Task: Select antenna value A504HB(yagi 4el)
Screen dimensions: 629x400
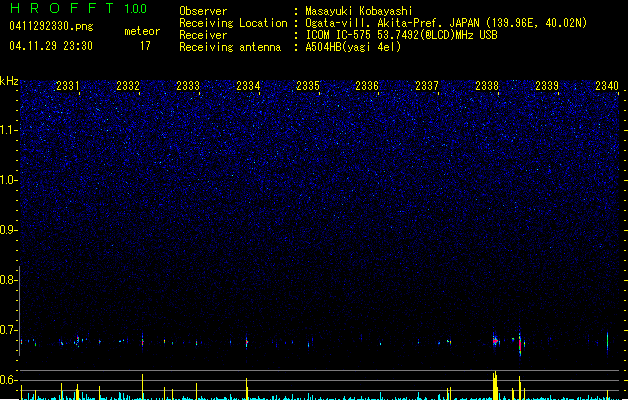Action: [x=353, y=47]
